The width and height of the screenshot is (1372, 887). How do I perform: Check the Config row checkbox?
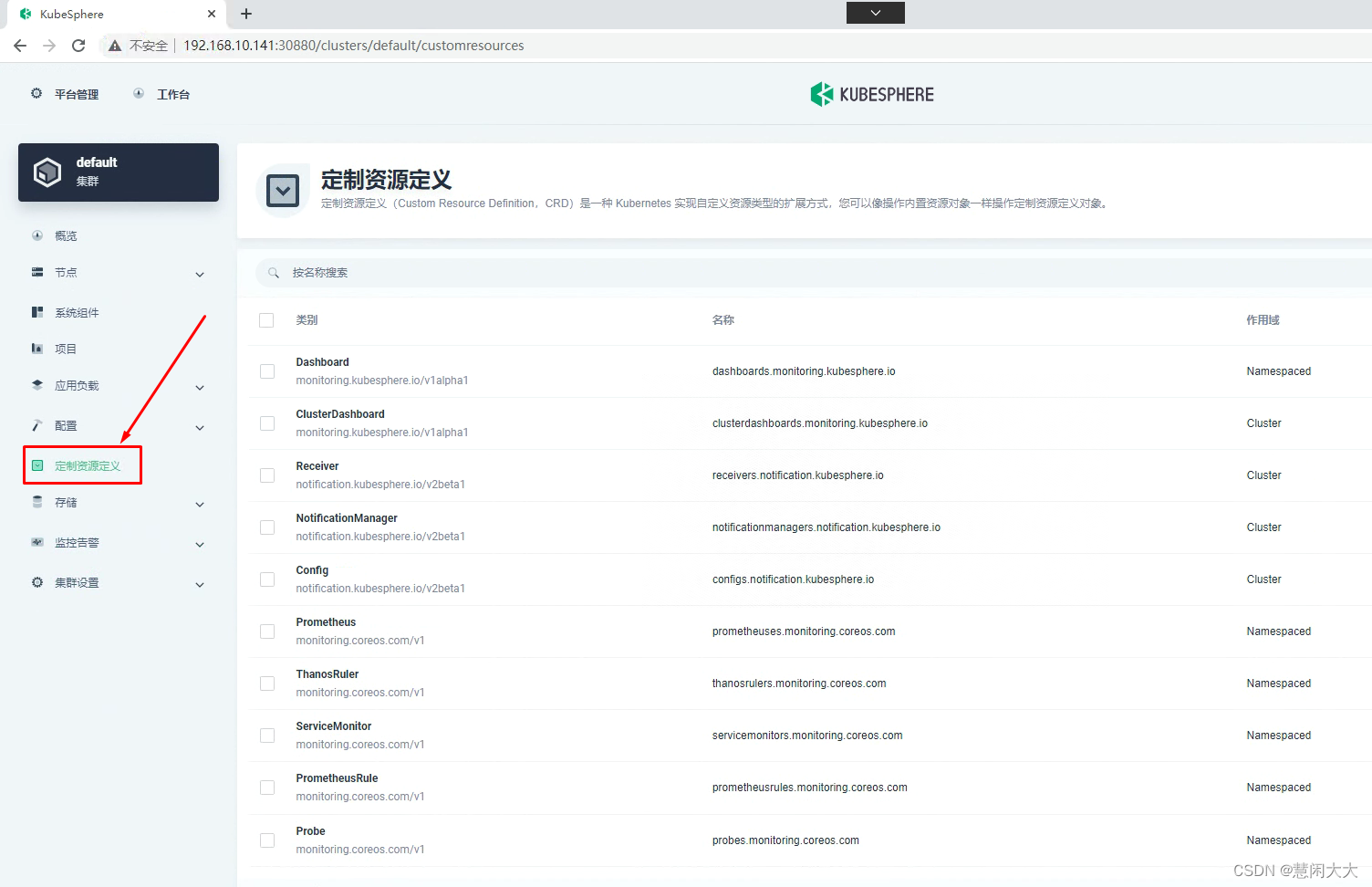267,579
